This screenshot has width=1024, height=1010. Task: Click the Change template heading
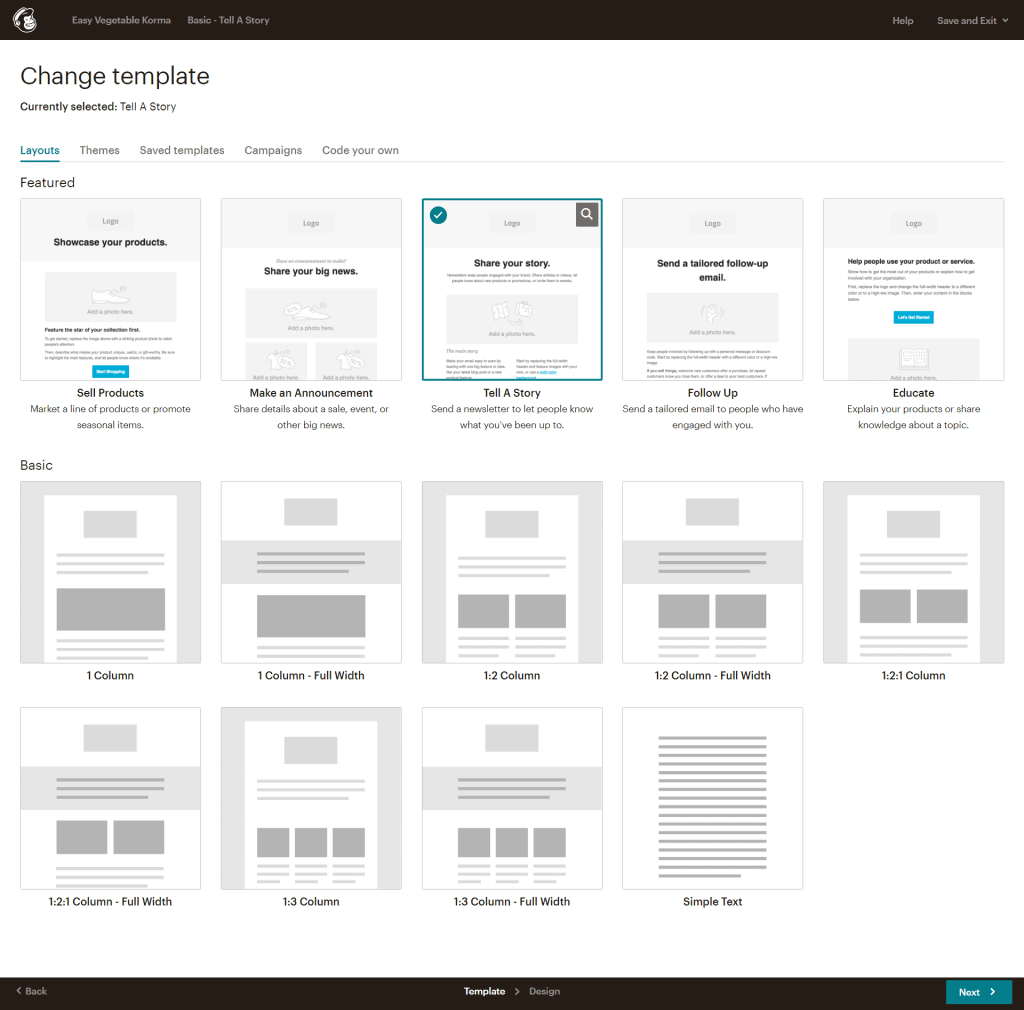tap(115, 76)
